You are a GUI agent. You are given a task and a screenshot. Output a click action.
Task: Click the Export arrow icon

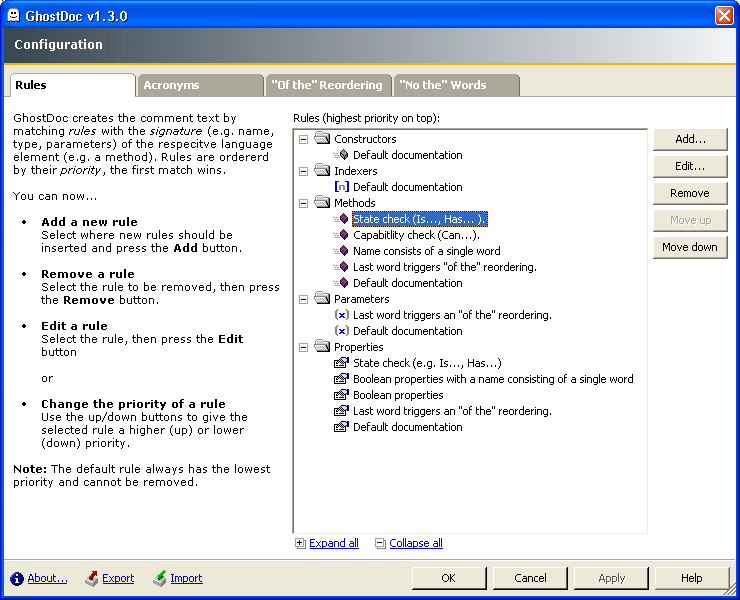tap(92, 578)
